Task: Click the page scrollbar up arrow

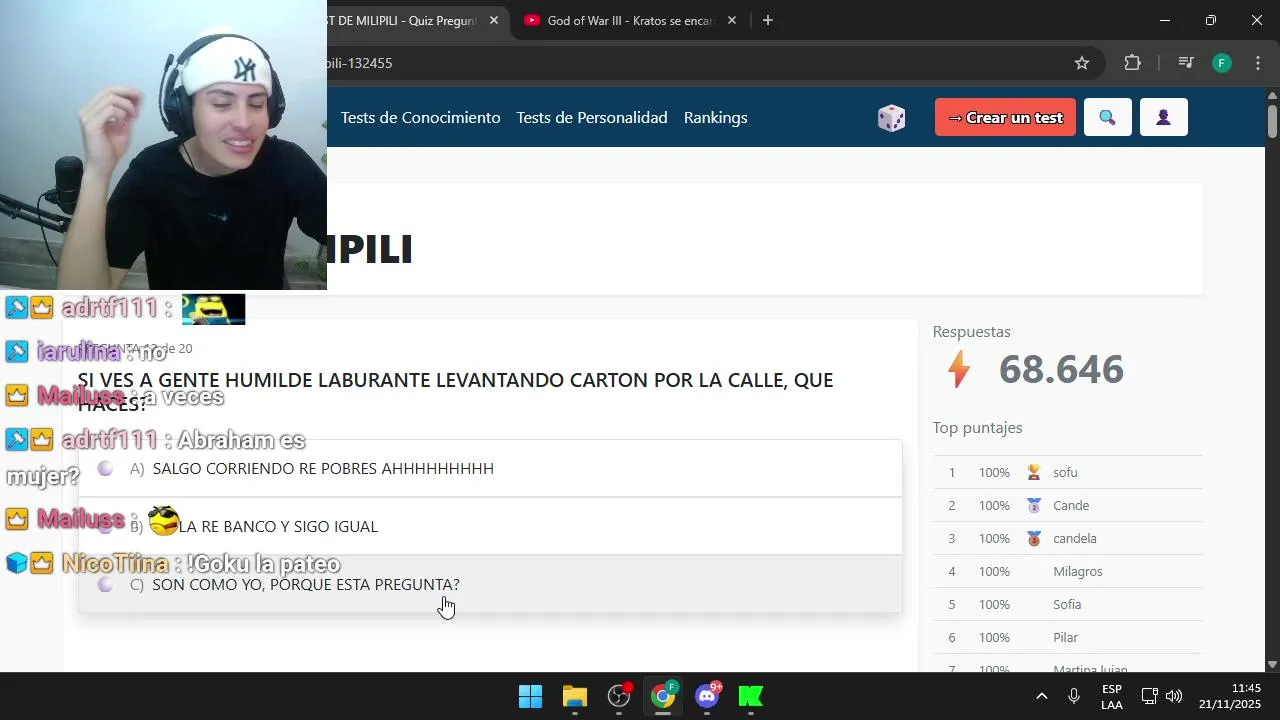Action: [x=1272, y=96]
